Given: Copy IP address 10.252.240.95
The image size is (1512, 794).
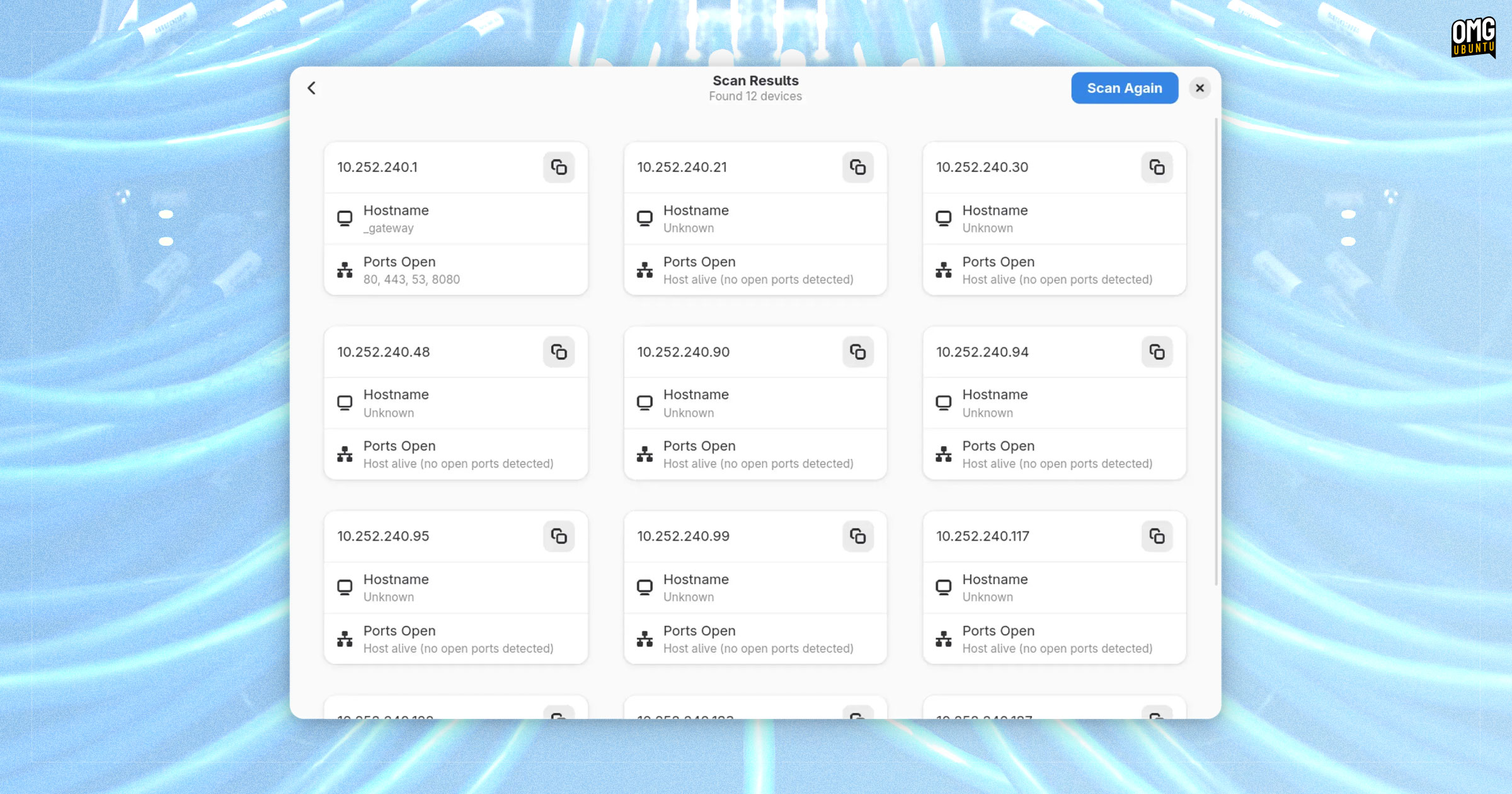Looking at the screenshot, I should (559, 536).
